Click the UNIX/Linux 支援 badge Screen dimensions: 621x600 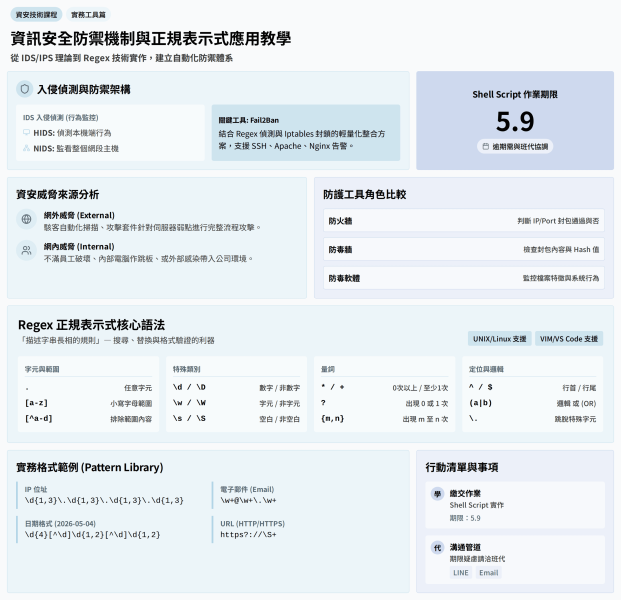pyautogui.click(x=499, y=339)
